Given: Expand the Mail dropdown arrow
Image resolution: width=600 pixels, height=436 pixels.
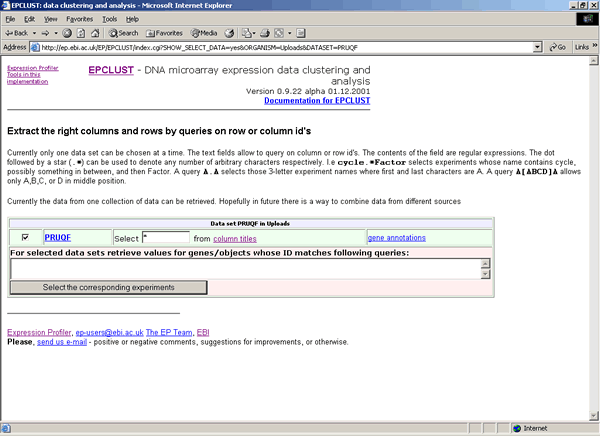Looking at the screenshot, I should point(254,33).
